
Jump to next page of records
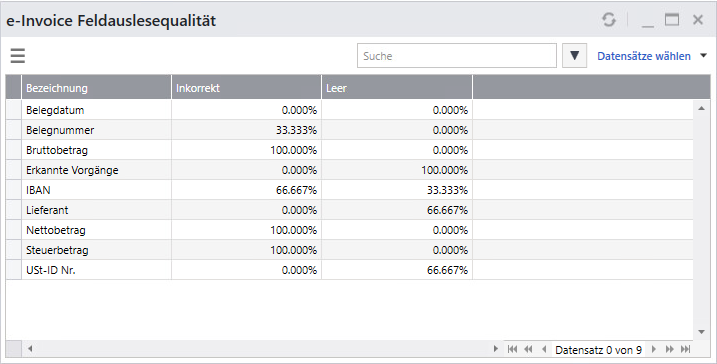tap(669, 349)
